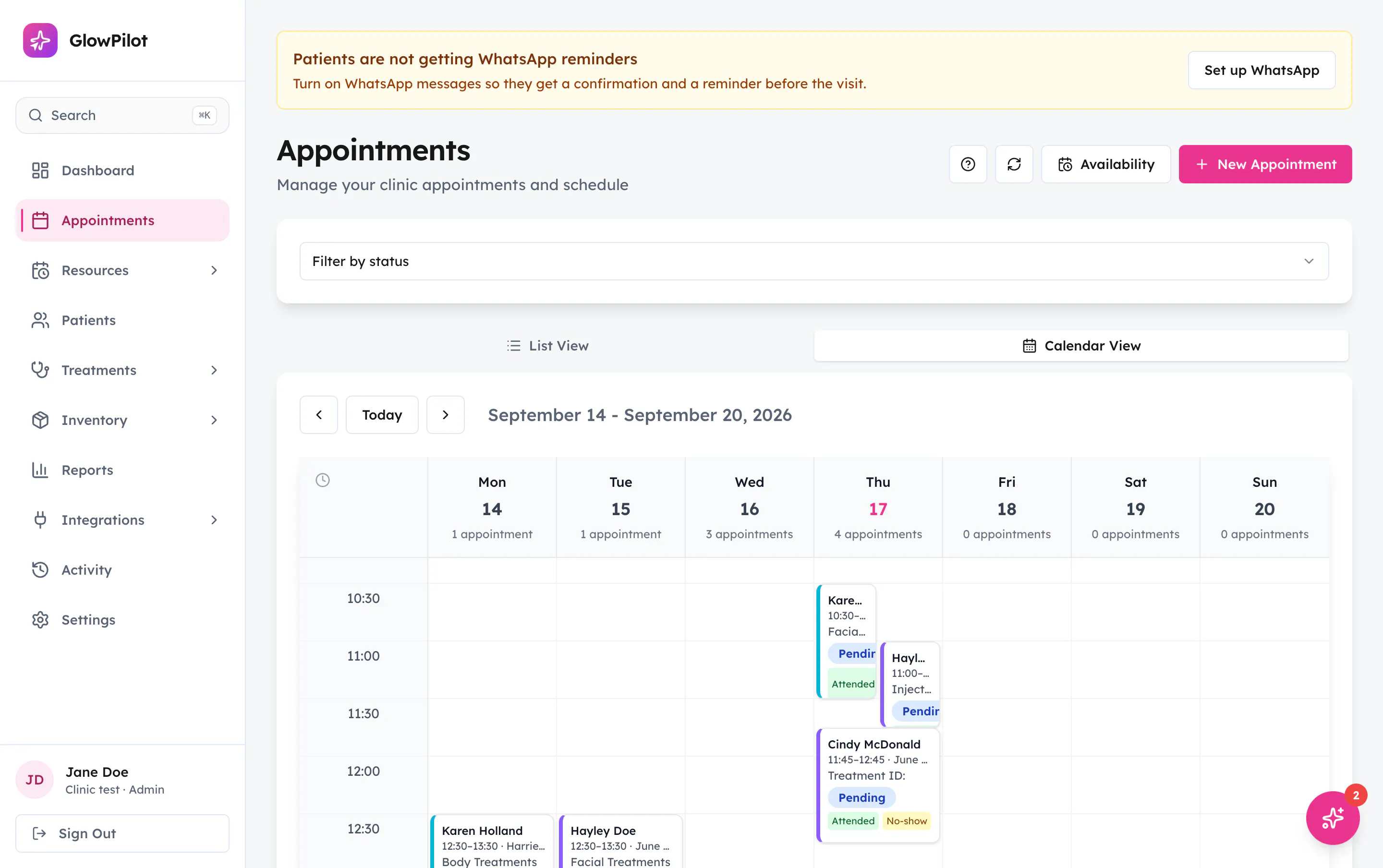Jump to Today in the calendar
This screenshot has width=1383, height=868.
tap(382, 414)
